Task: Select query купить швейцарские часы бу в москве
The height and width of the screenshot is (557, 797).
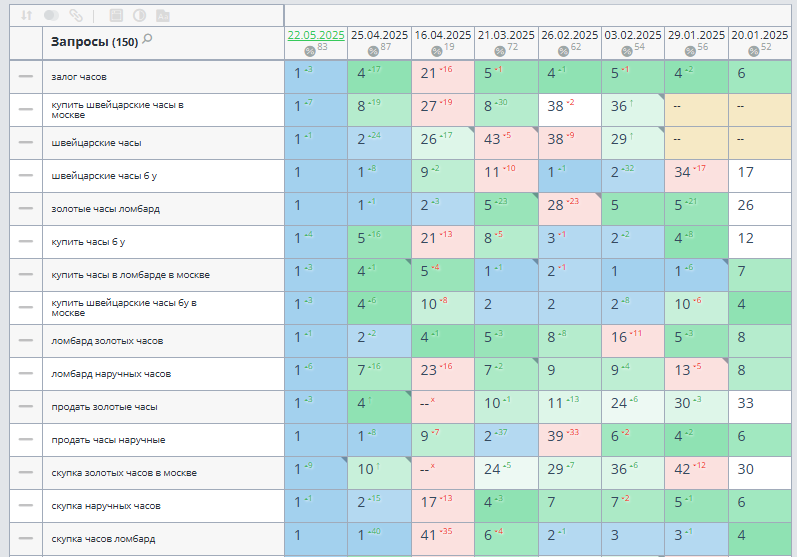Action: 124,308
